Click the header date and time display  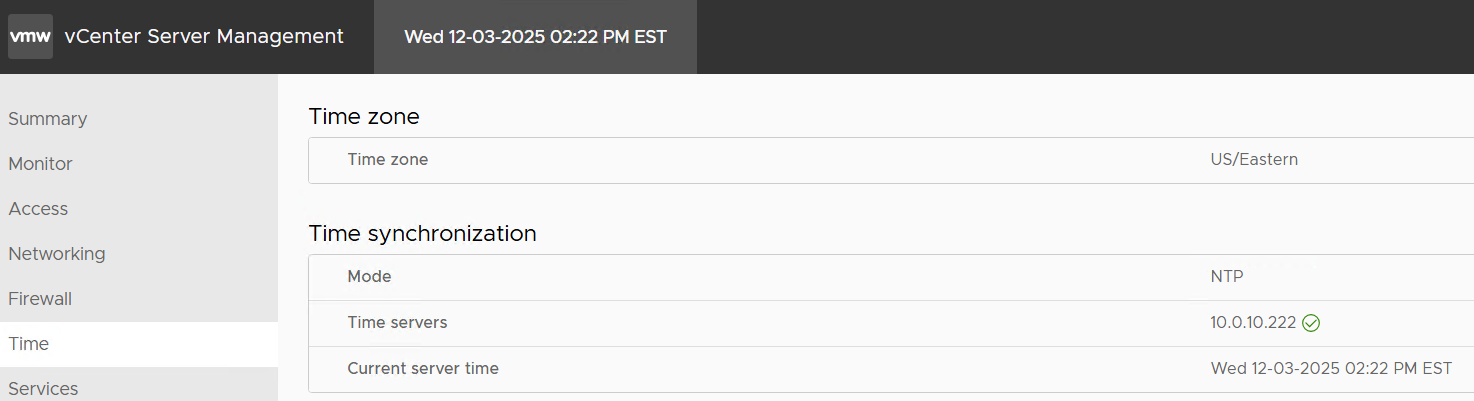[x=535, y=37]
